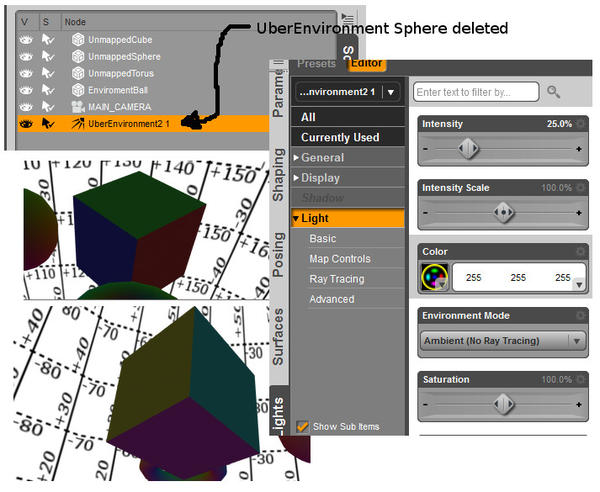Click the UnmappedCube object cube icon
Screen dimensions: 600x492
click(78, 39)
